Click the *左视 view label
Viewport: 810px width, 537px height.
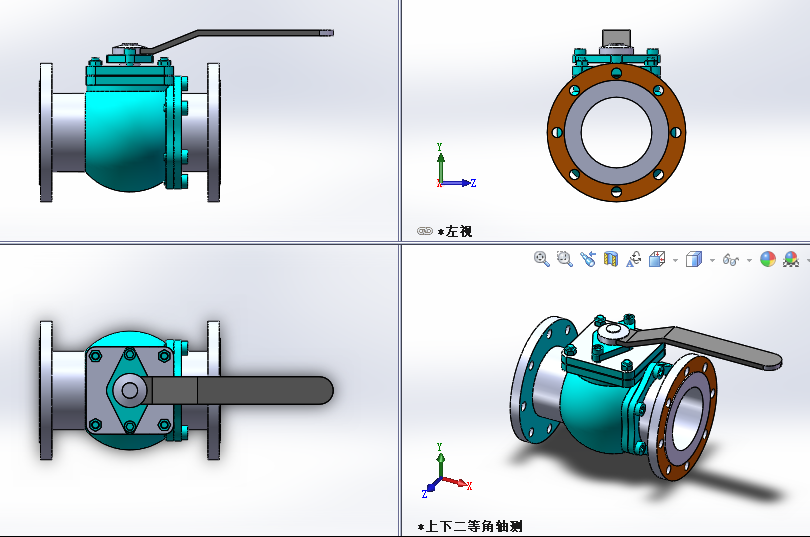click(x=455, y=231)
